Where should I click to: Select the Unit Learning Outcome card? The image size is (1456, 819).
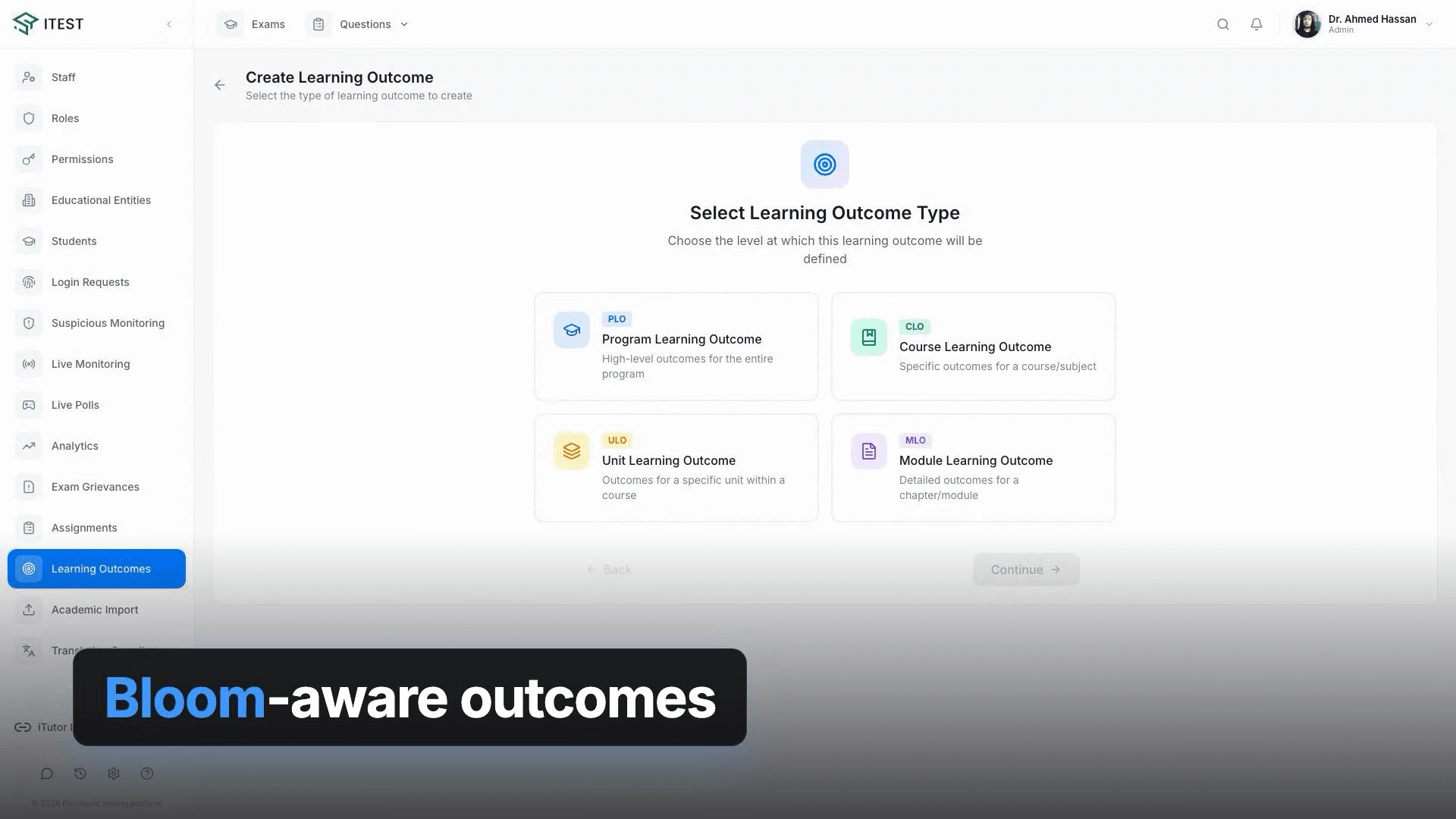(676, 468)
